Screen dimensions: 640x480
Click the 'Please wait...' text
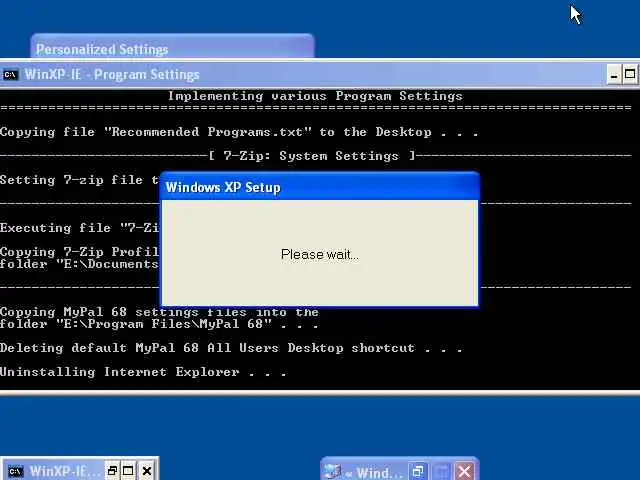[x=320, y=255]
